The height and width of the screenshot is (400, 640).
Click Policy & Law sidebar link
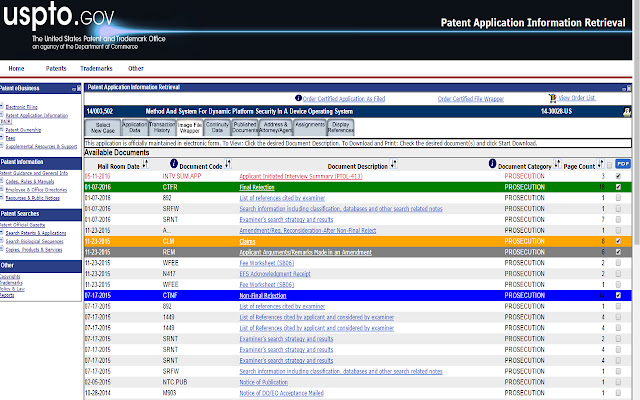(12, 289)
